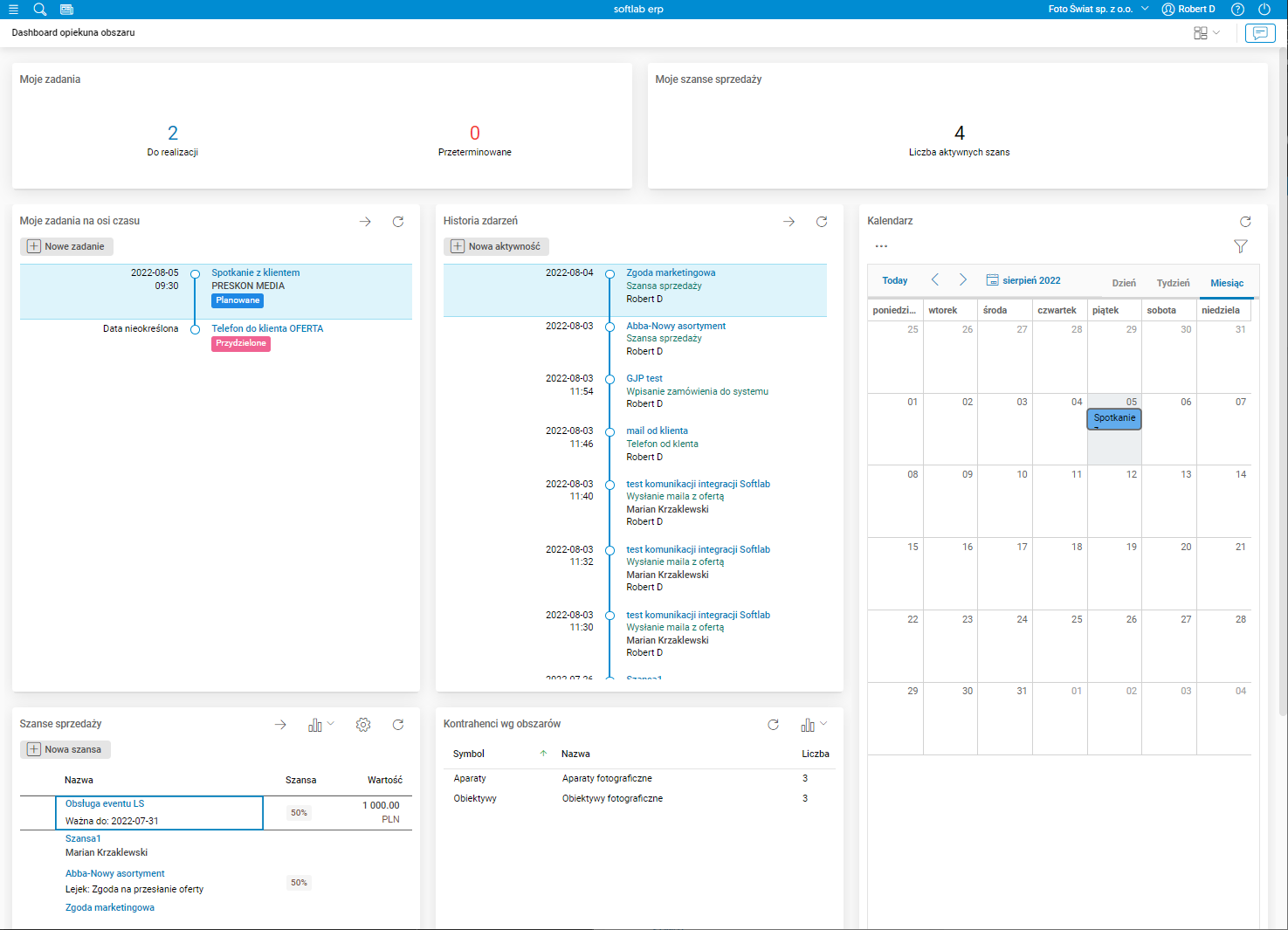The width and height of the screenshot is (1288, 930).
Task: Sort contractors by Symbol column
Action: (469, 754)
